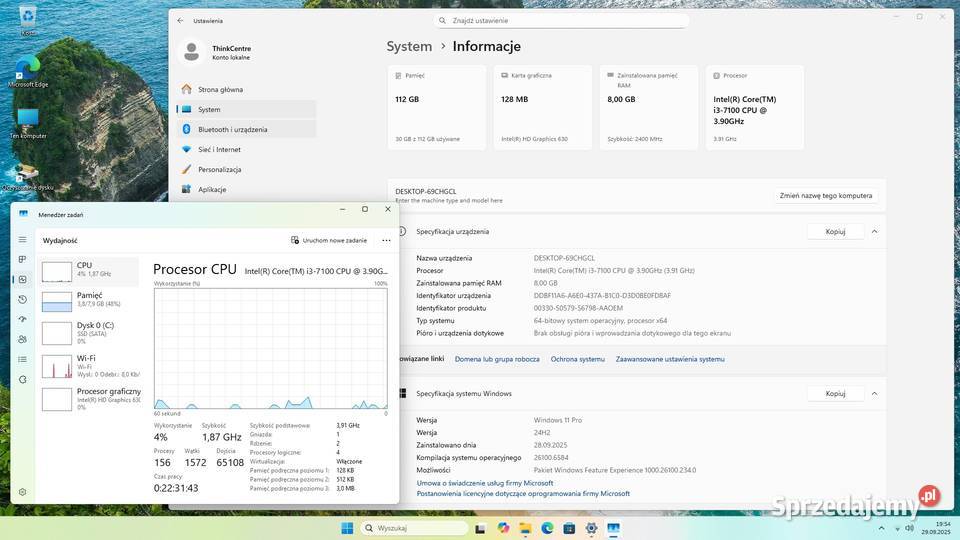Collapse the Specyfikacja urządzenia section chevron
Image resolution: width=960 pixels, height=540 pixels.
pyautogui.click(x=874, y=231)
